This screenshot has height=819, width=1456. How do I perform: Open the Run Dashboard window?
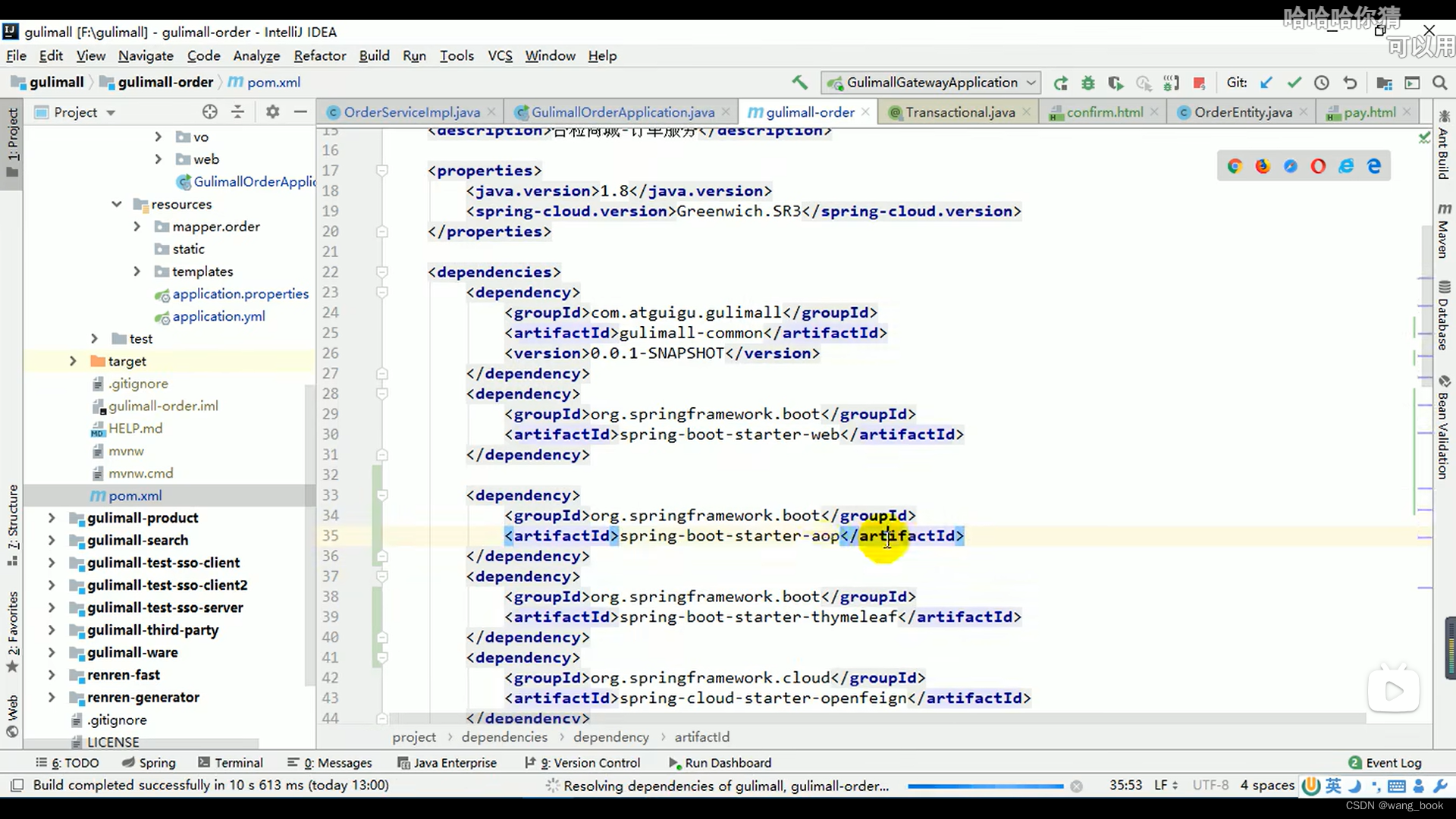pos(720,763)
